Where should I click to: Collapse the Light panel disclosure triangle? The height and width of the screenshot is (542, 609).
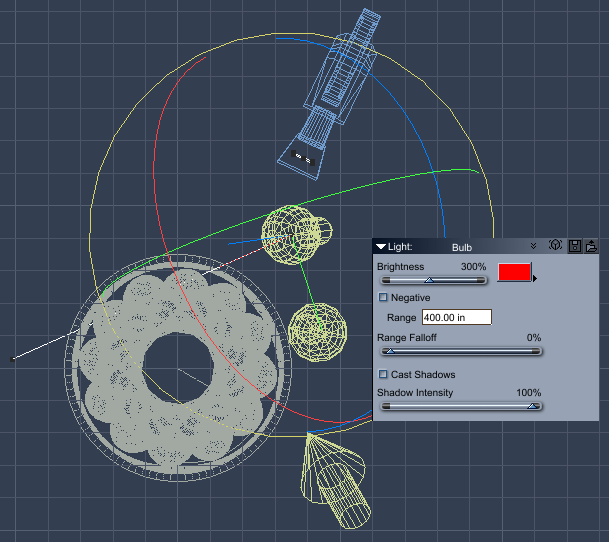pos(381,247)
